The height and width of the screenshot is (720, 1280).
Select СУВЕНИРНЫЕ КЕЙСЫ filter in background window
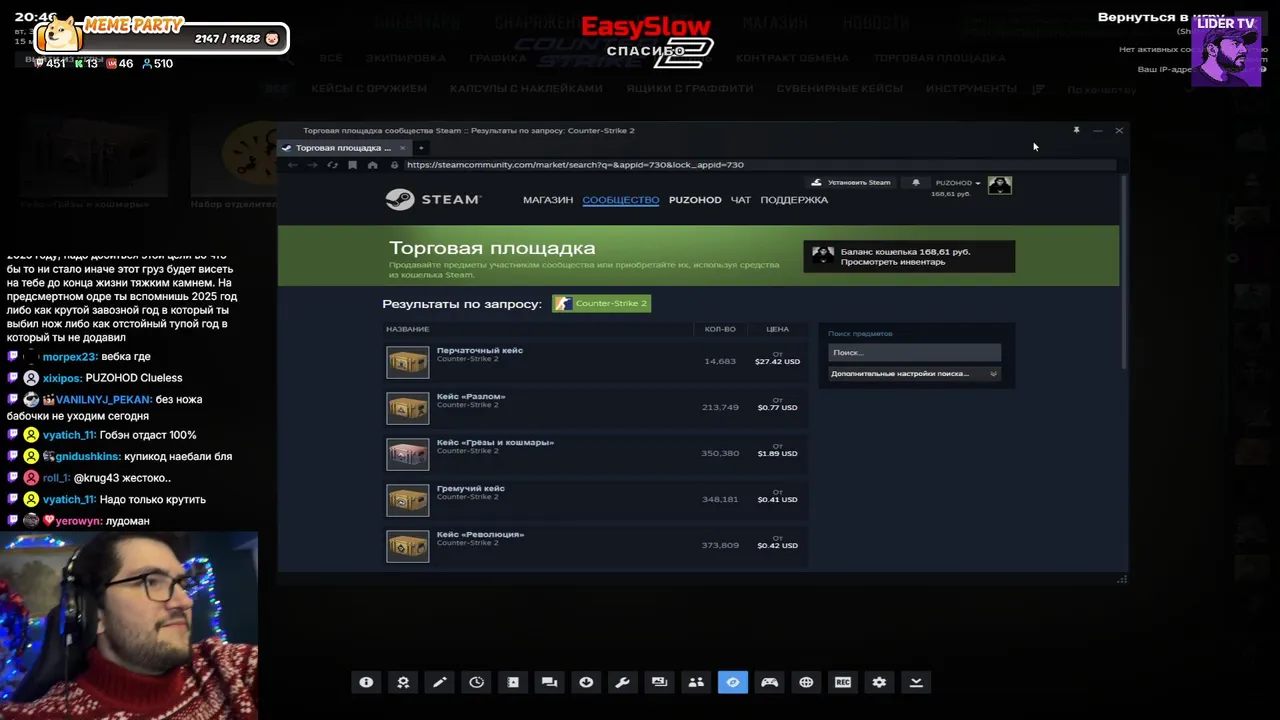tap(840, 88)
